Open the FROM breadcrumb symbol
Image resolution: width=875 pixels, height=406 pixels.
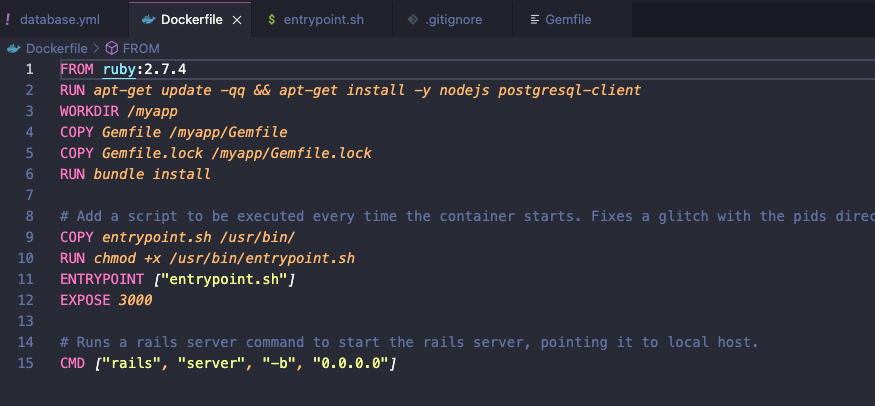pyautogui.click(x=141, y=49)
